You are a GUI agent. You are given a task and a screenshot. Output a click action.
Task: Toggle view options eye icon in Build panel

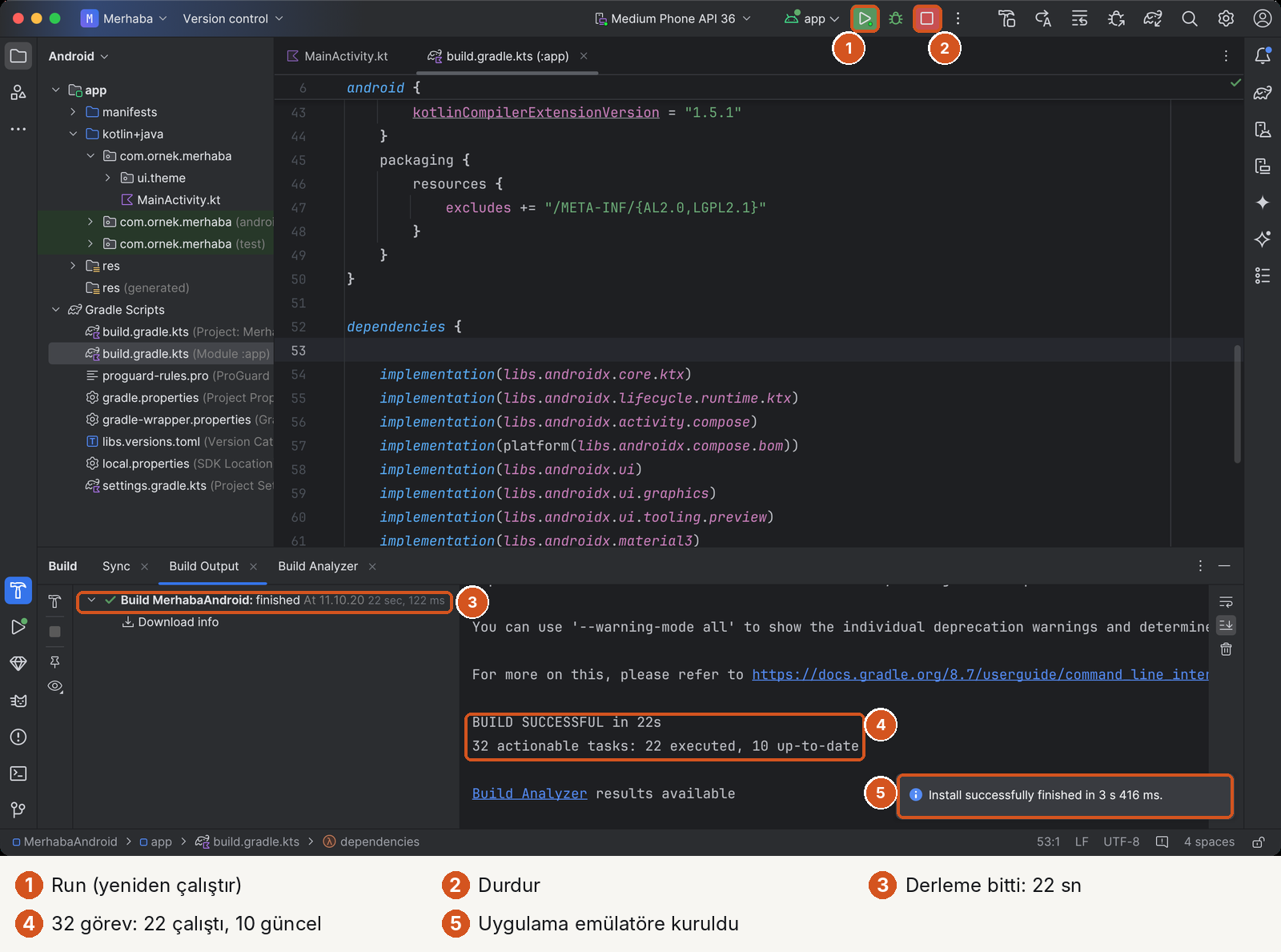[x=54, y=686]
